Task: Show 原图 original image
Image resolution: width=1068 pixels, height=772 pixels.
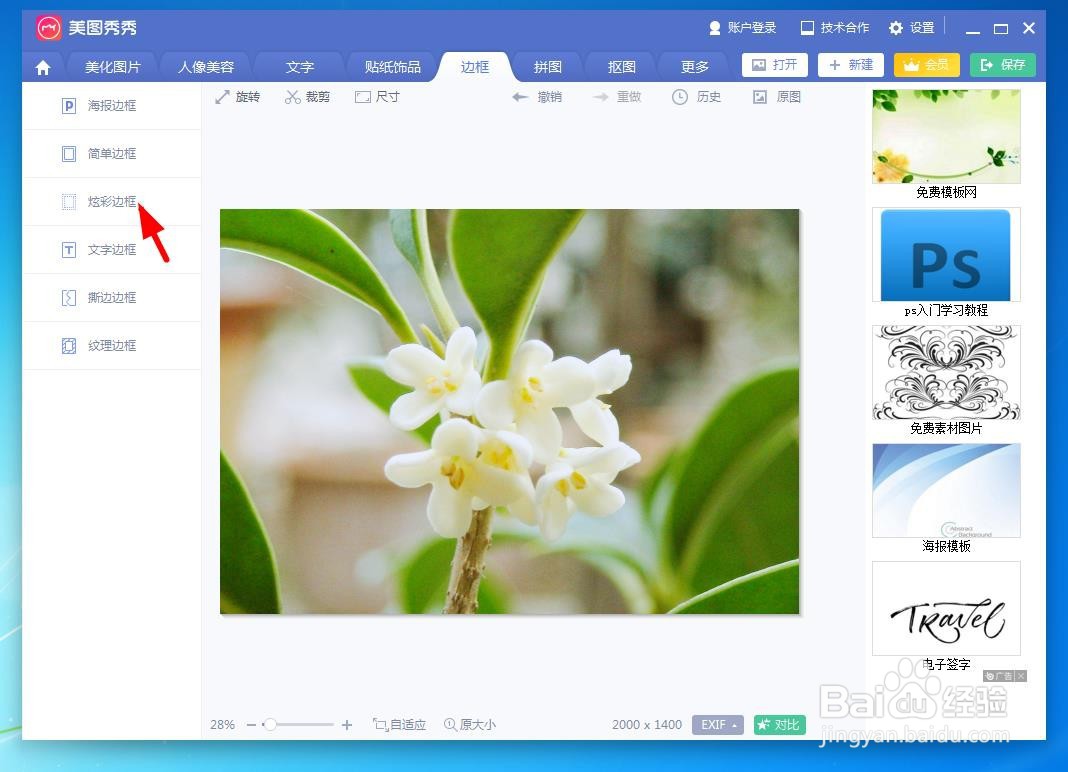Action: point(776,97)
